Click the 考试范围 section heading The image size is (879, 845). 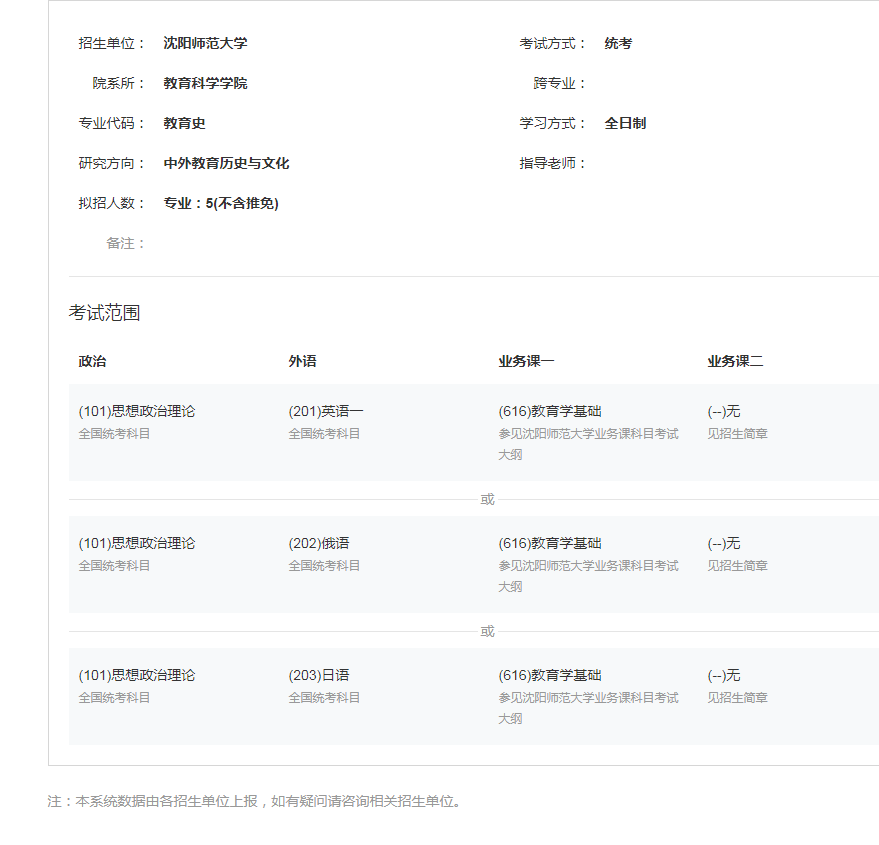coord(104,313)
